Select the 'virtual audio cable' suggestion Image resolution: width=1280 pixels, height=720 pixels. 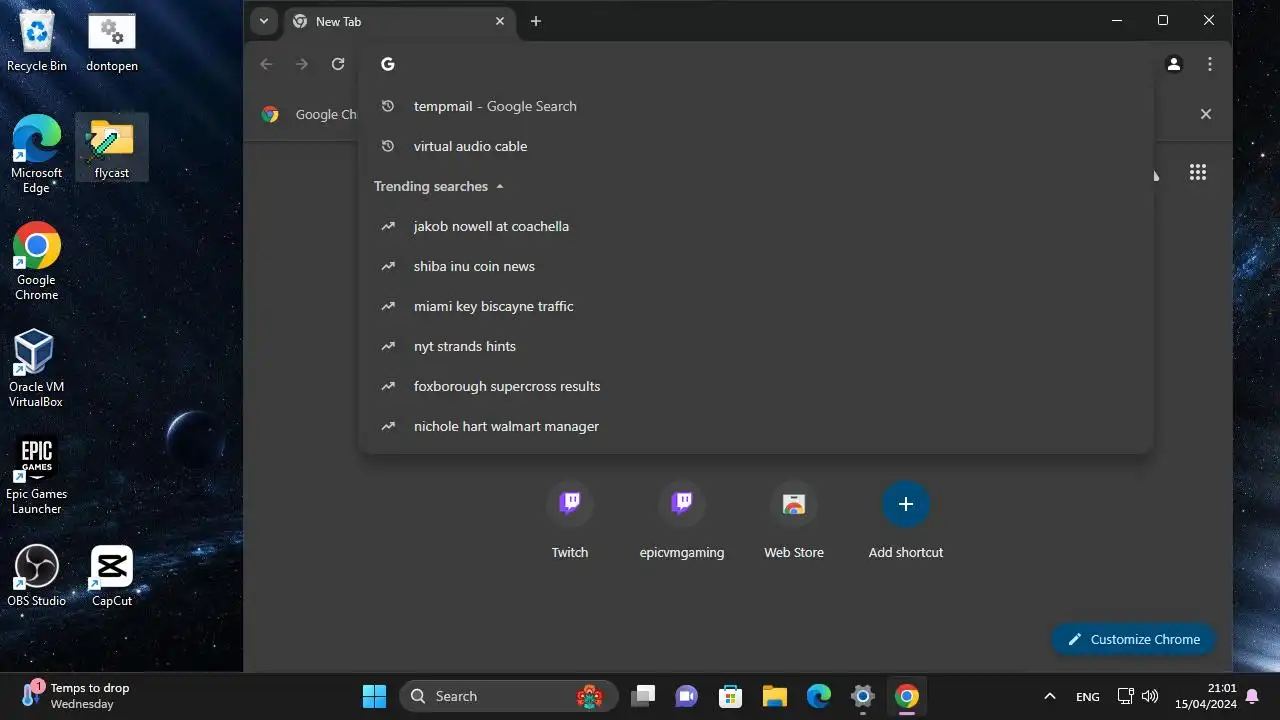point(756,146)
